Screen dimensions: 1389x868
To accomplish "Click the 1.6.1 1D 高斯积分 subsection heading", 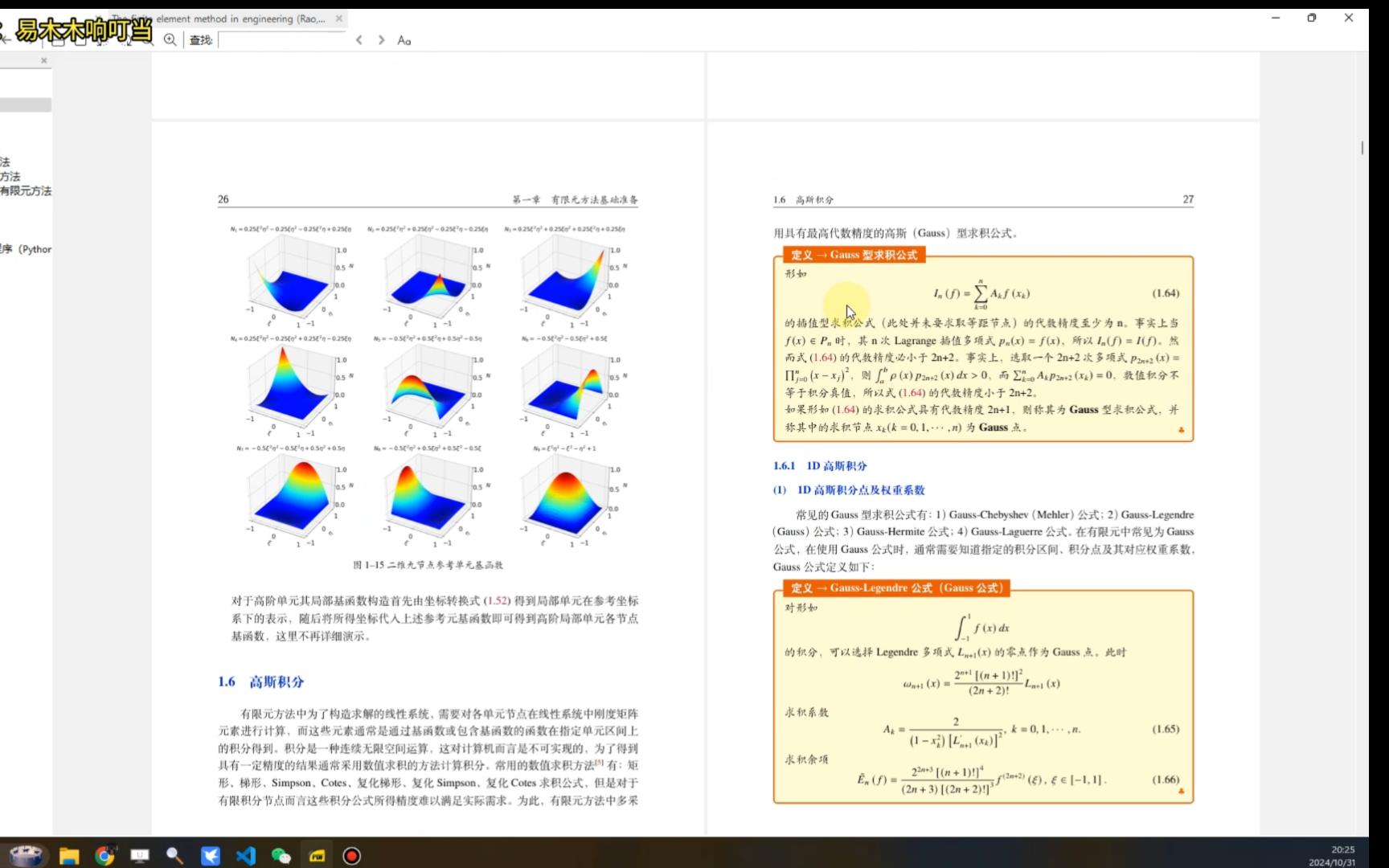I will click(x=820, y=465).
